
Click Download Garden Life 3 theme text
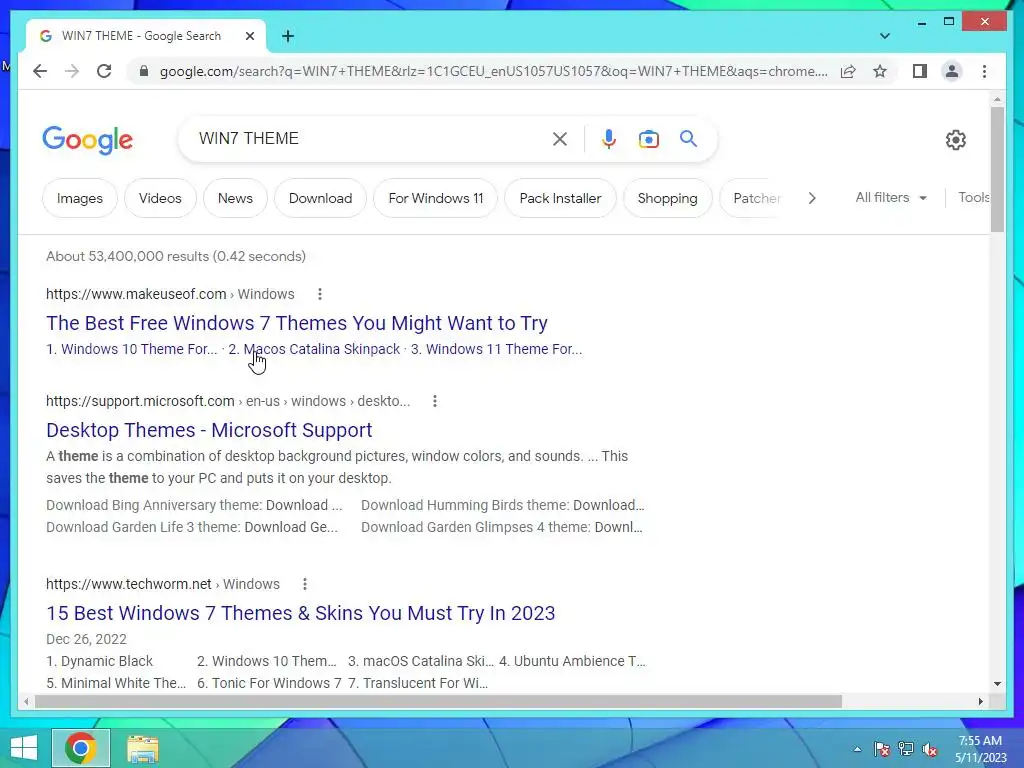[192, 528]
